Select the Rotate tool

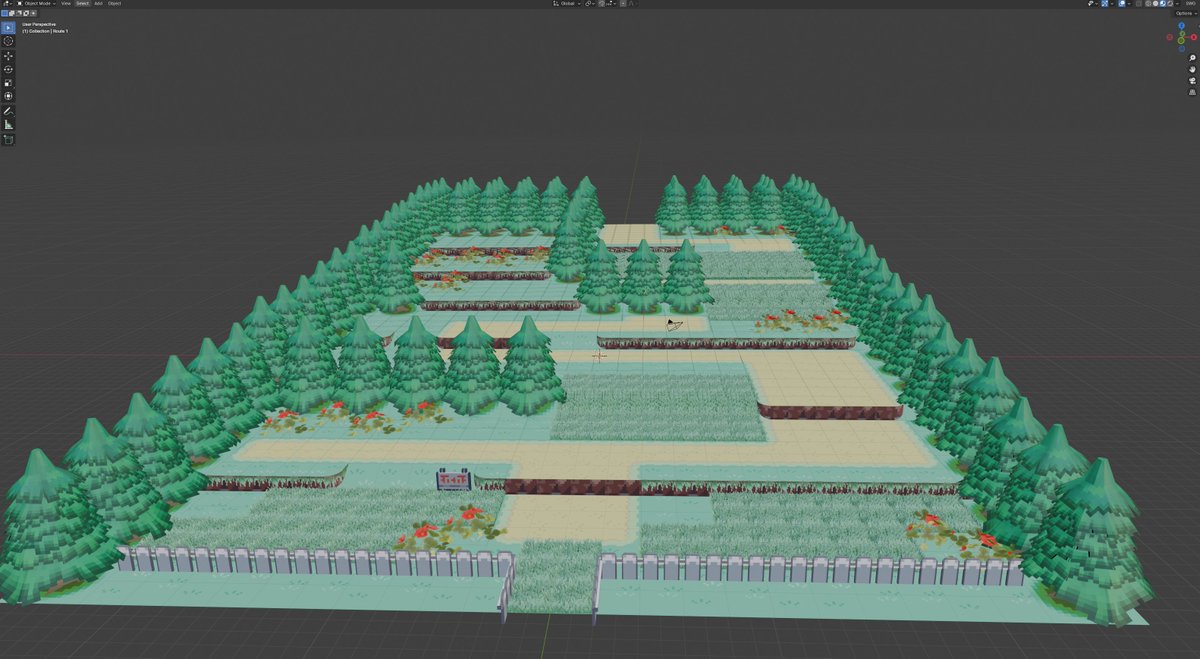click(8, 69)
